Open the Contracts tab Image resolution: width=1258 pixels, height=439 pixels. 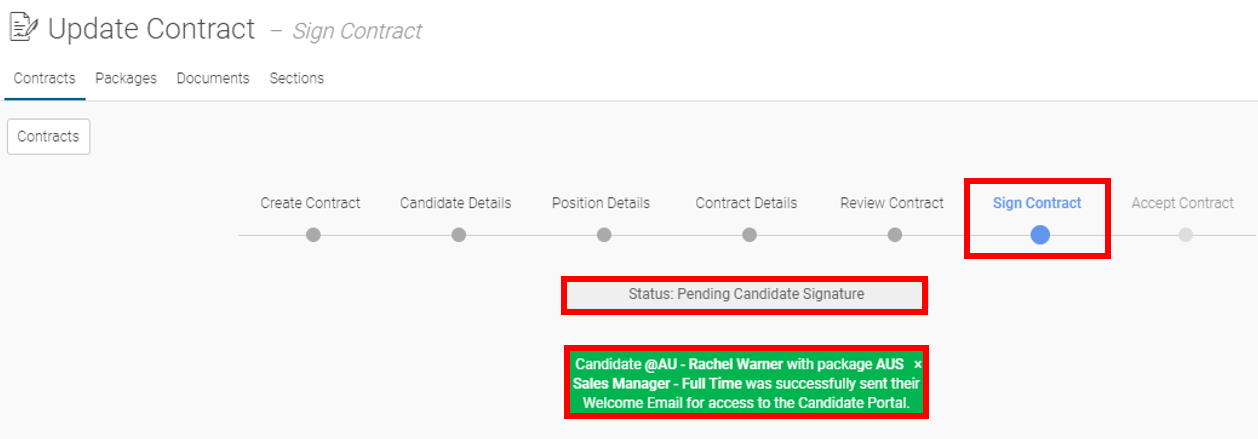pos(44,78)
